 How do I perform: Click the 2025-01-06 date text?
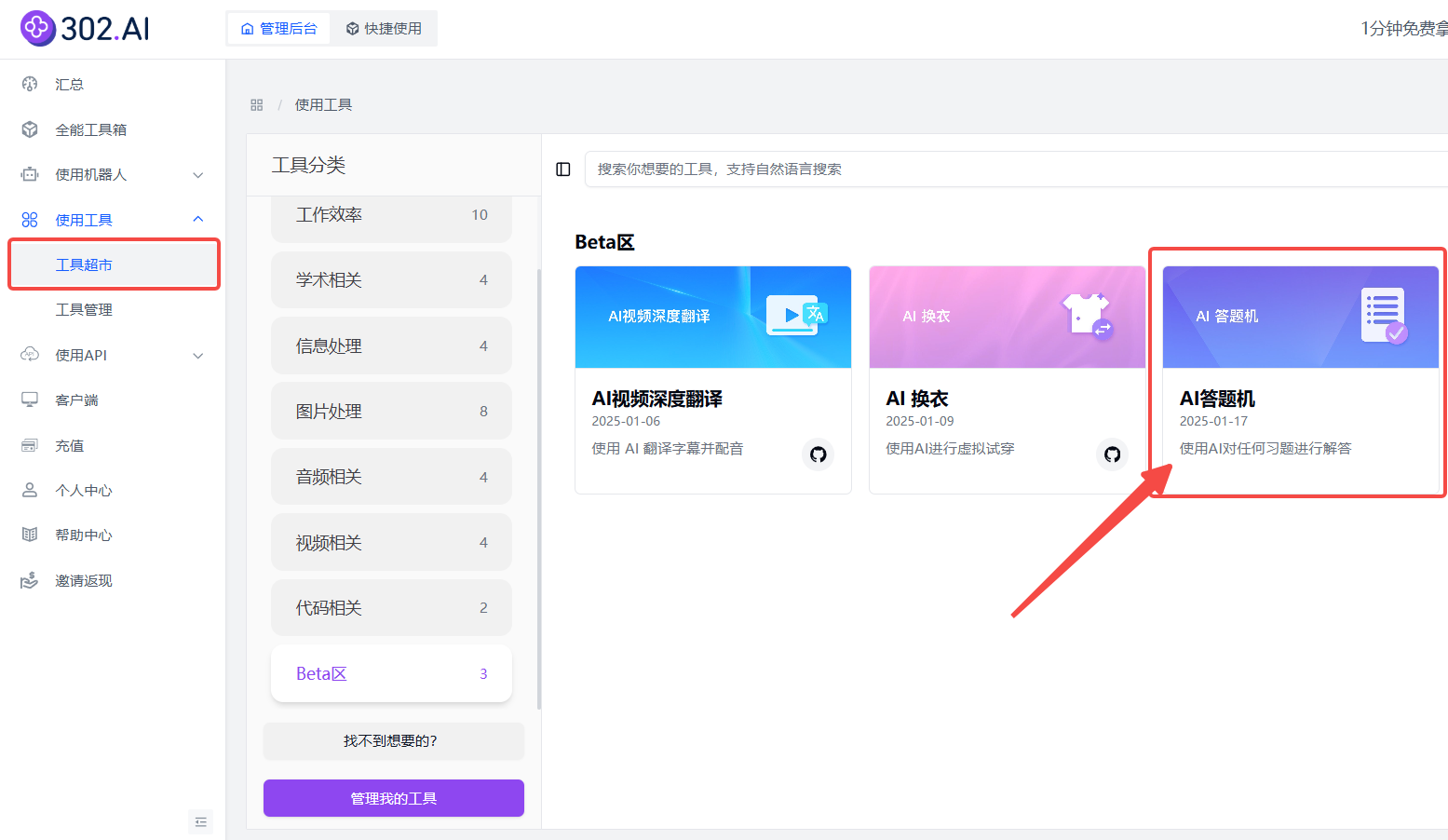(x=626, y=422)
